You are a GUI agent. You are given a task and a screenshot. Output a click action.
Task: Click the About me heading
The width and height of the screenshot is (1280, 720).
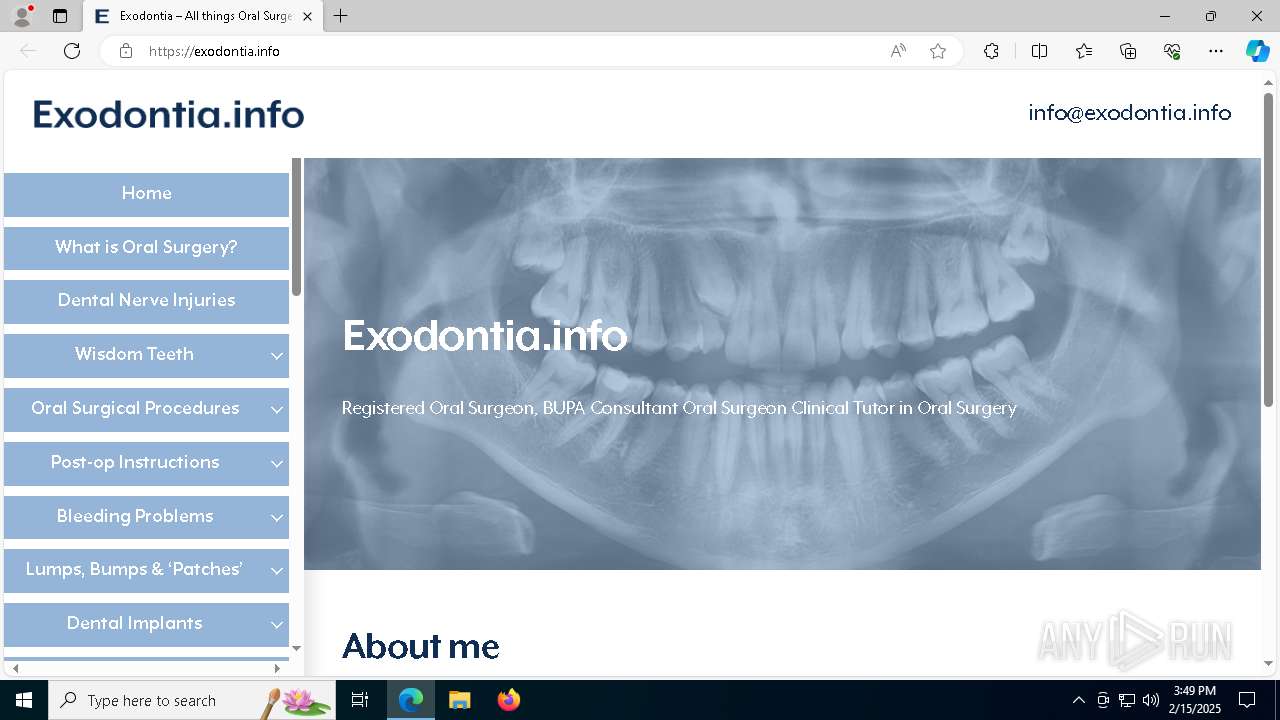(x=420, y=647)
